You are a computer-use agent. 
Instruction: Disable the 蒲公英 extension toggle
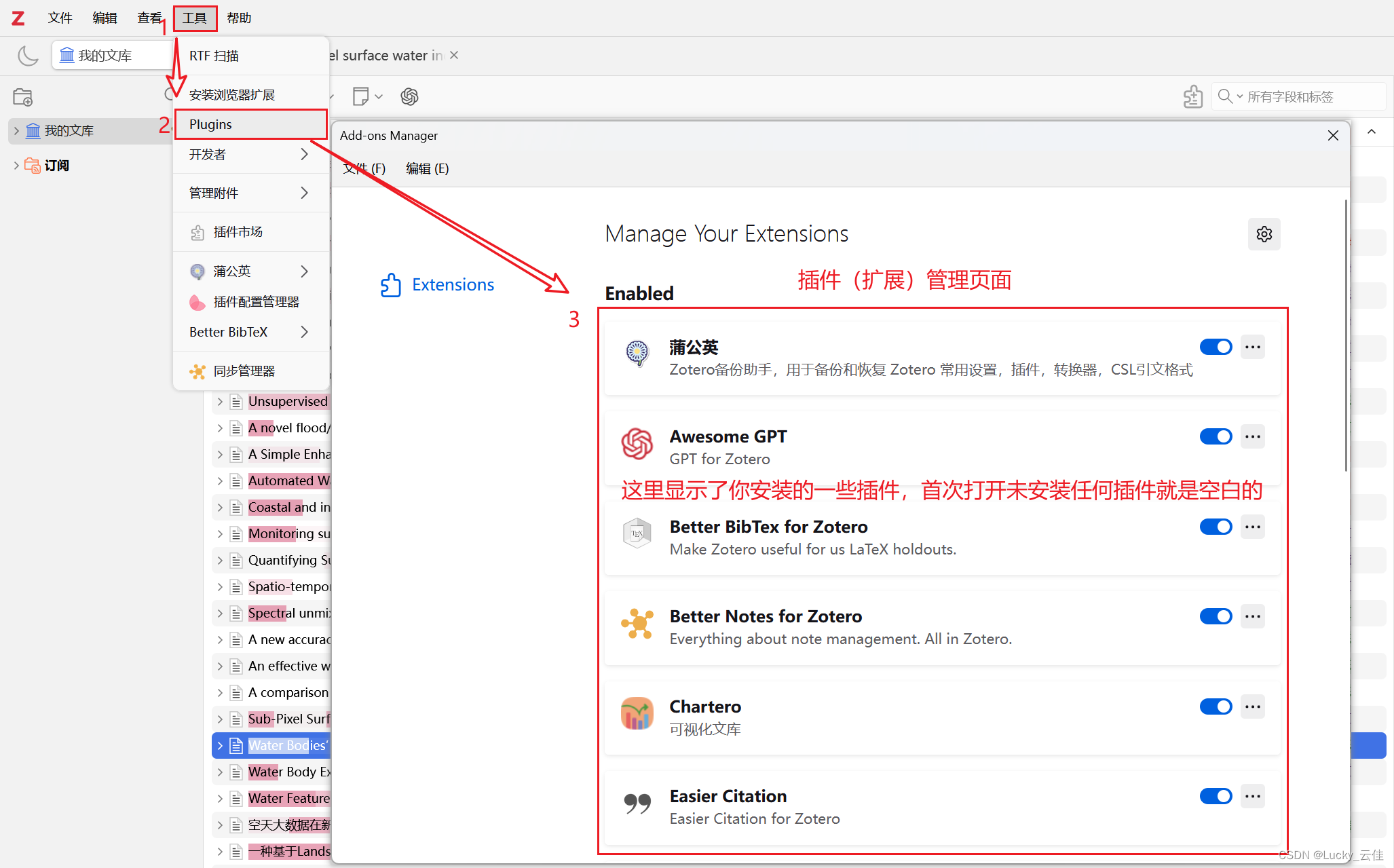click(1216, 347)
